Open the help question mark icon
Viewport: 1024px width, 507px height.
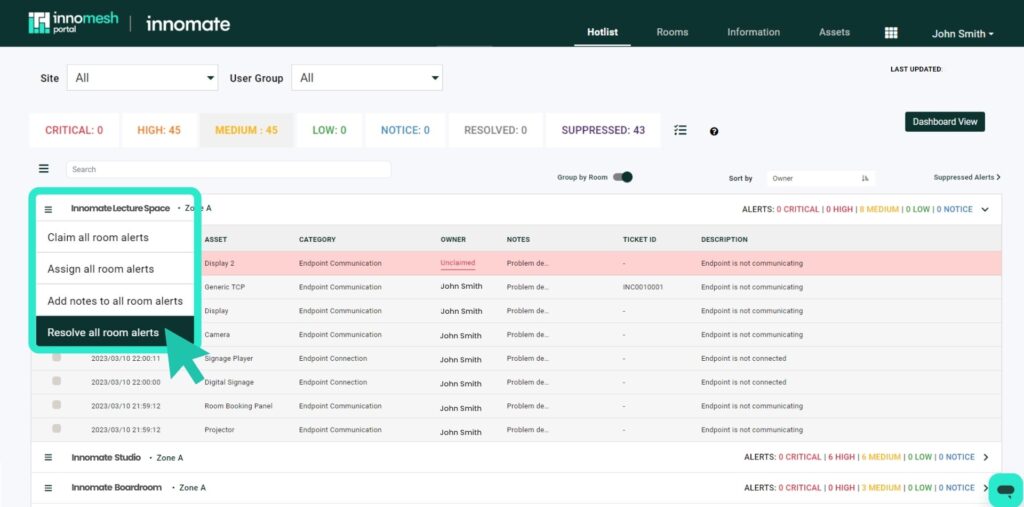714,131
